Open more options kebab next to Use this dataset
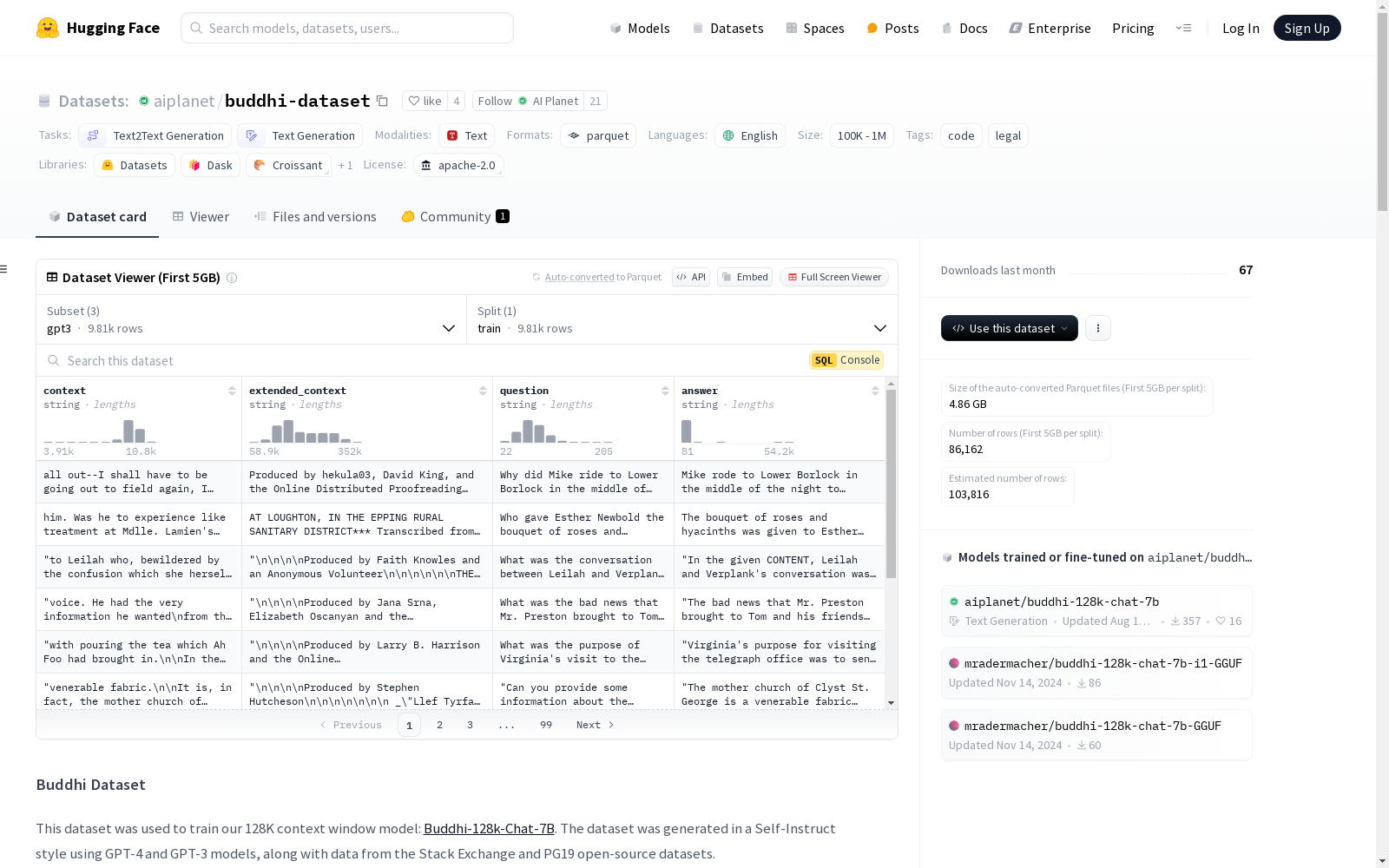Viewport: 1389px width, 868px height. (1098, 328)
